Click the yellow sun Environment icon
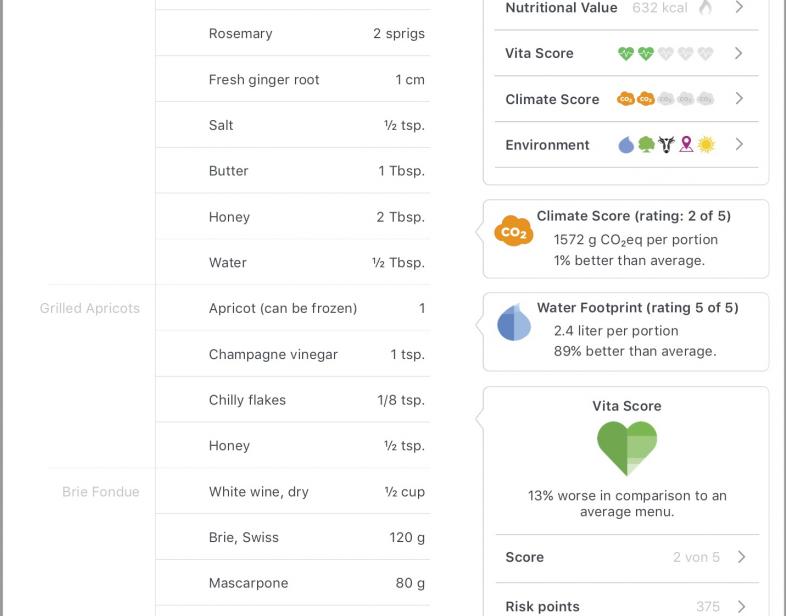The height and width of the screenshot is (616, 786). coord(706,145)
